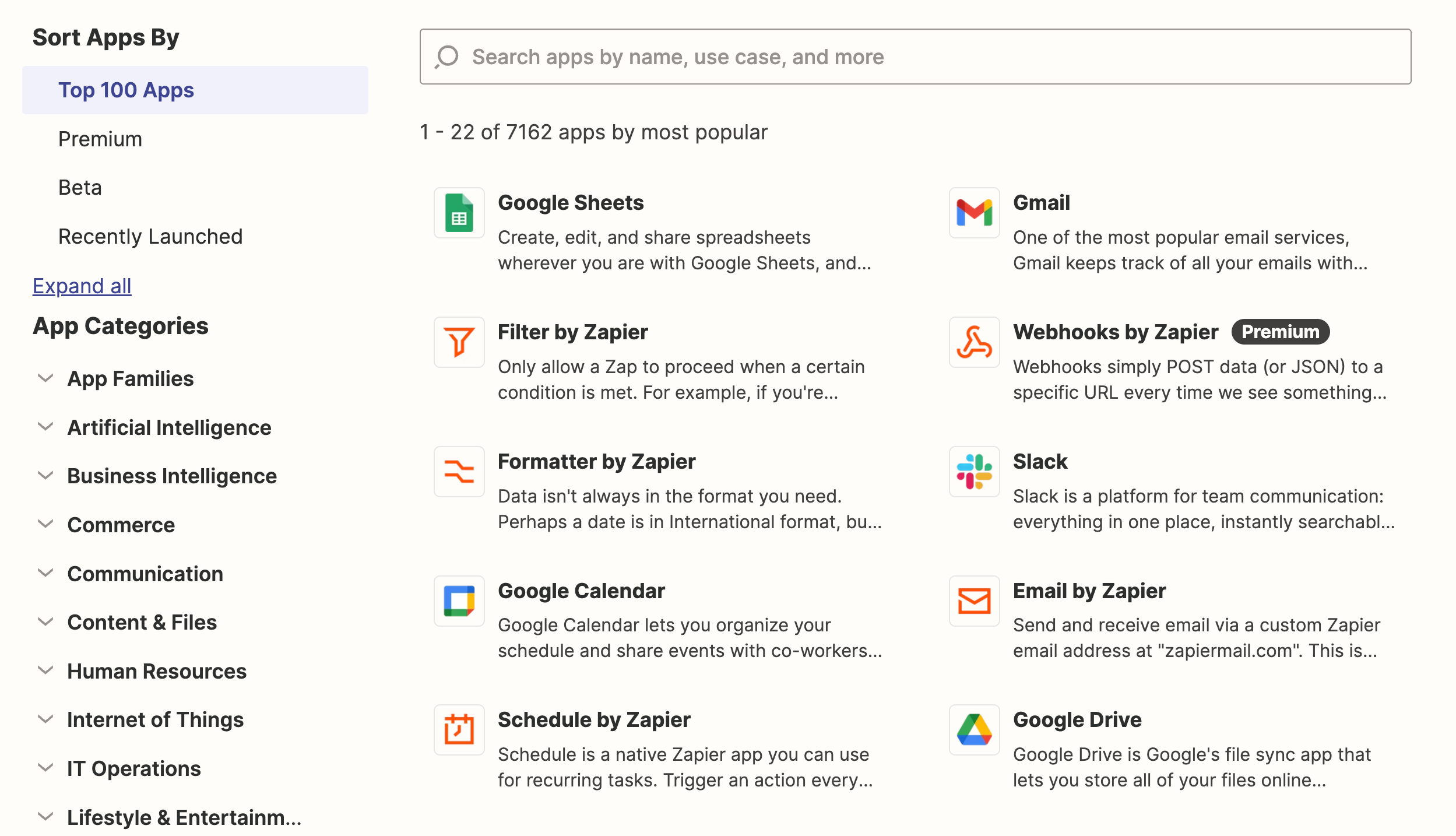The image size is (1456, 836).
Task: Expand the App Families category
Action: coord(130,379)
